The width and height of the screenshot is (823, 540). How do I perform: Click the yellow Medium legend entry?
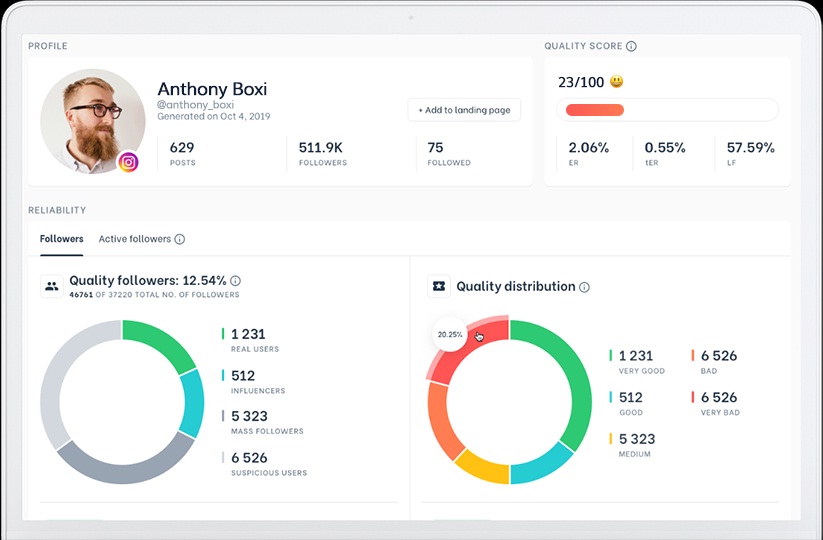634,444
